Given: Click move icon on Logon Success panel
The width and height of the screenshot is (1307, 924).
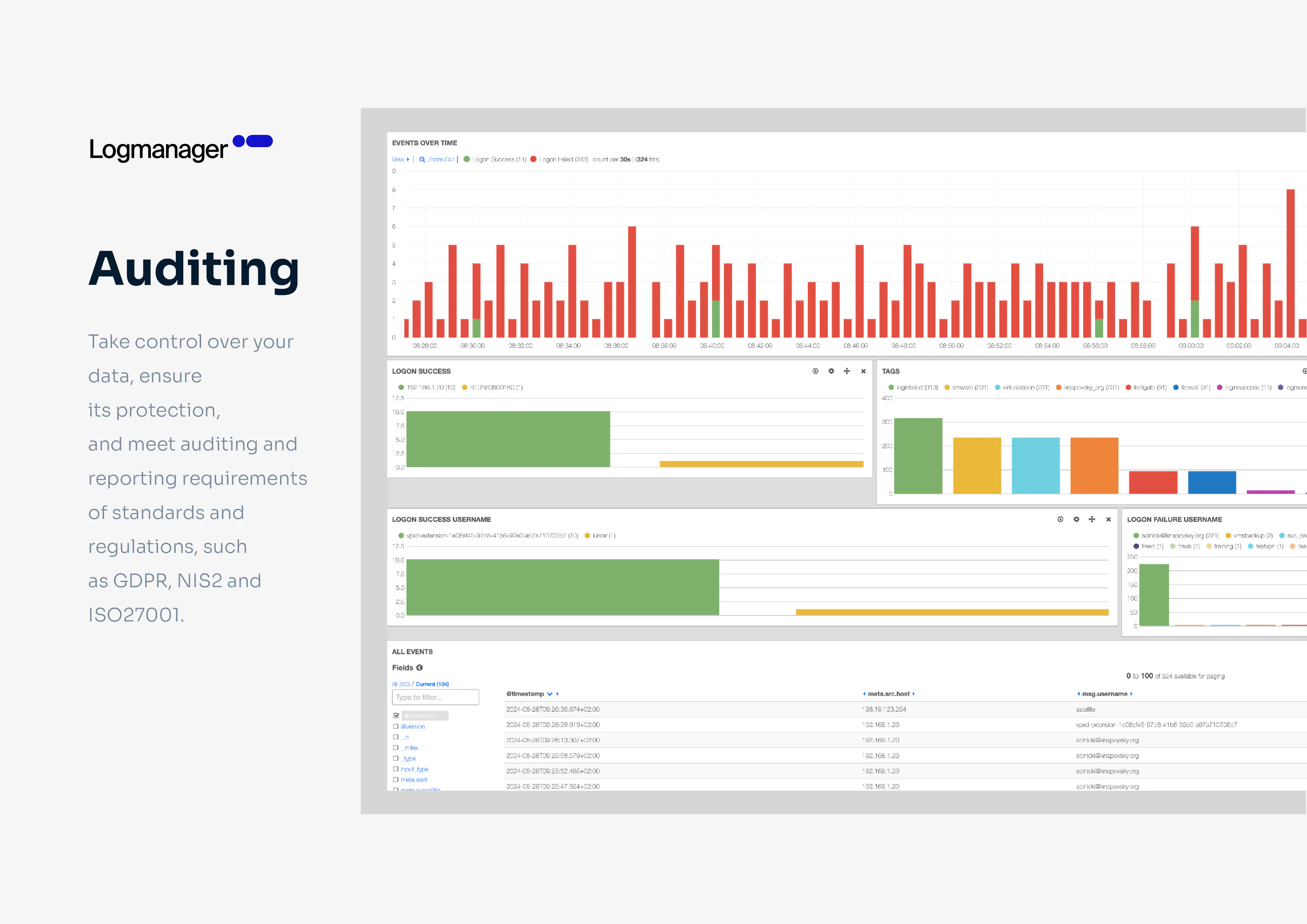Looking at the screenshot, I should point(847,371).
